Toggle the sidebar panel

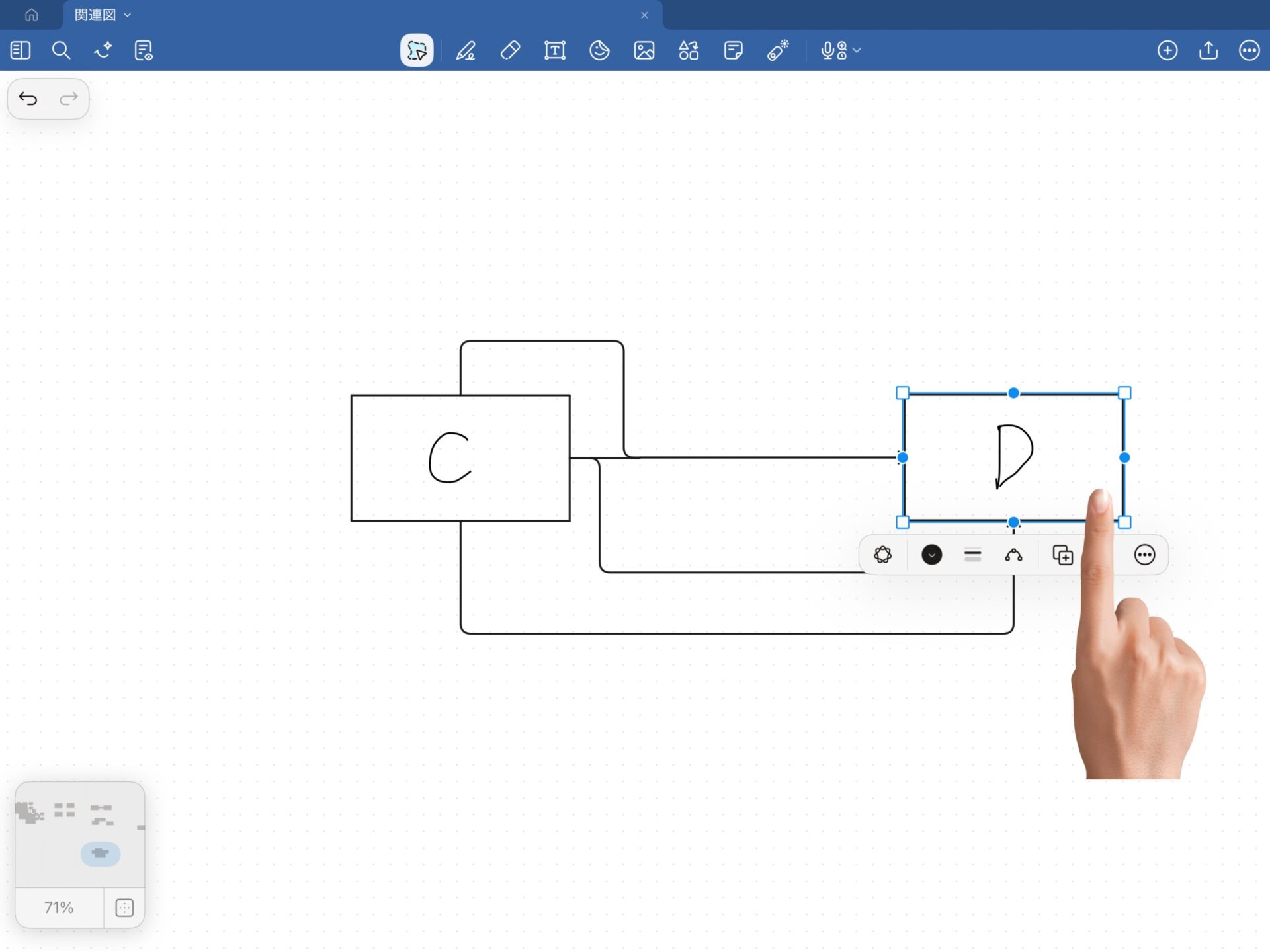coord(21,50)
